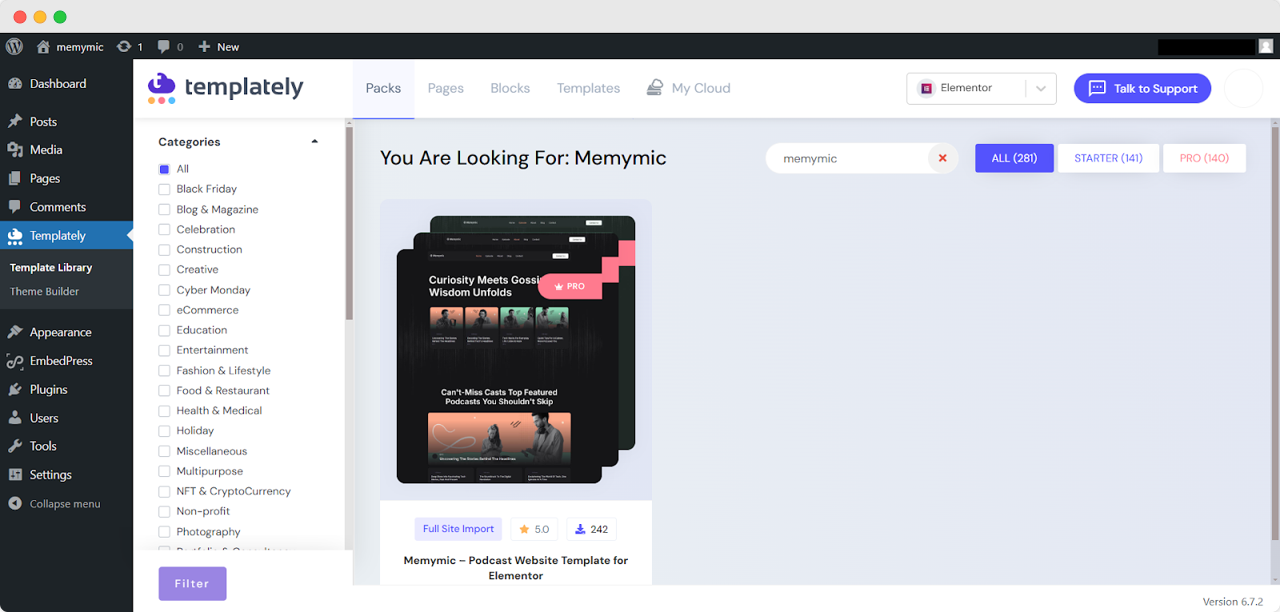Screen dimensions: 1280x612
Task: Open the memymic site home icon
Action: pyautogui.click(x=43, y=46)
